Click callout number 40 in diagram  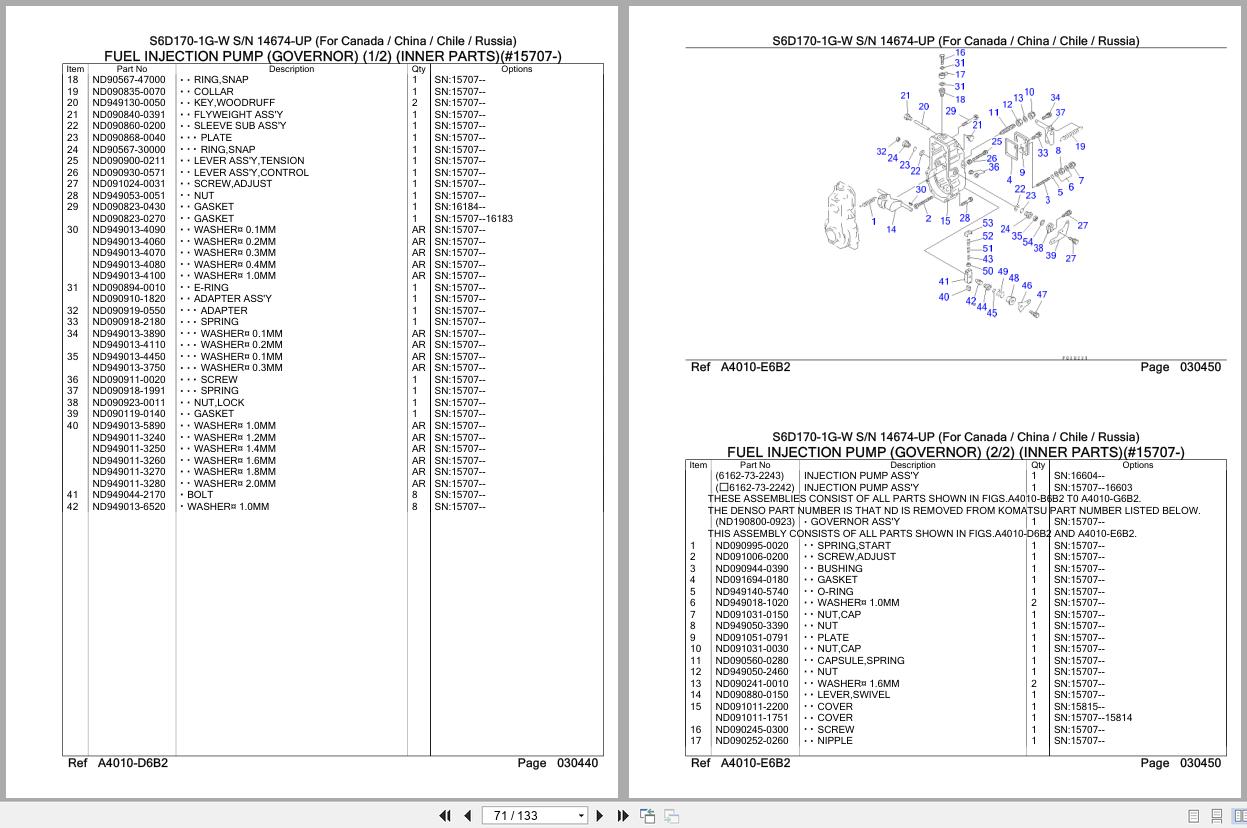click(944, 297)
